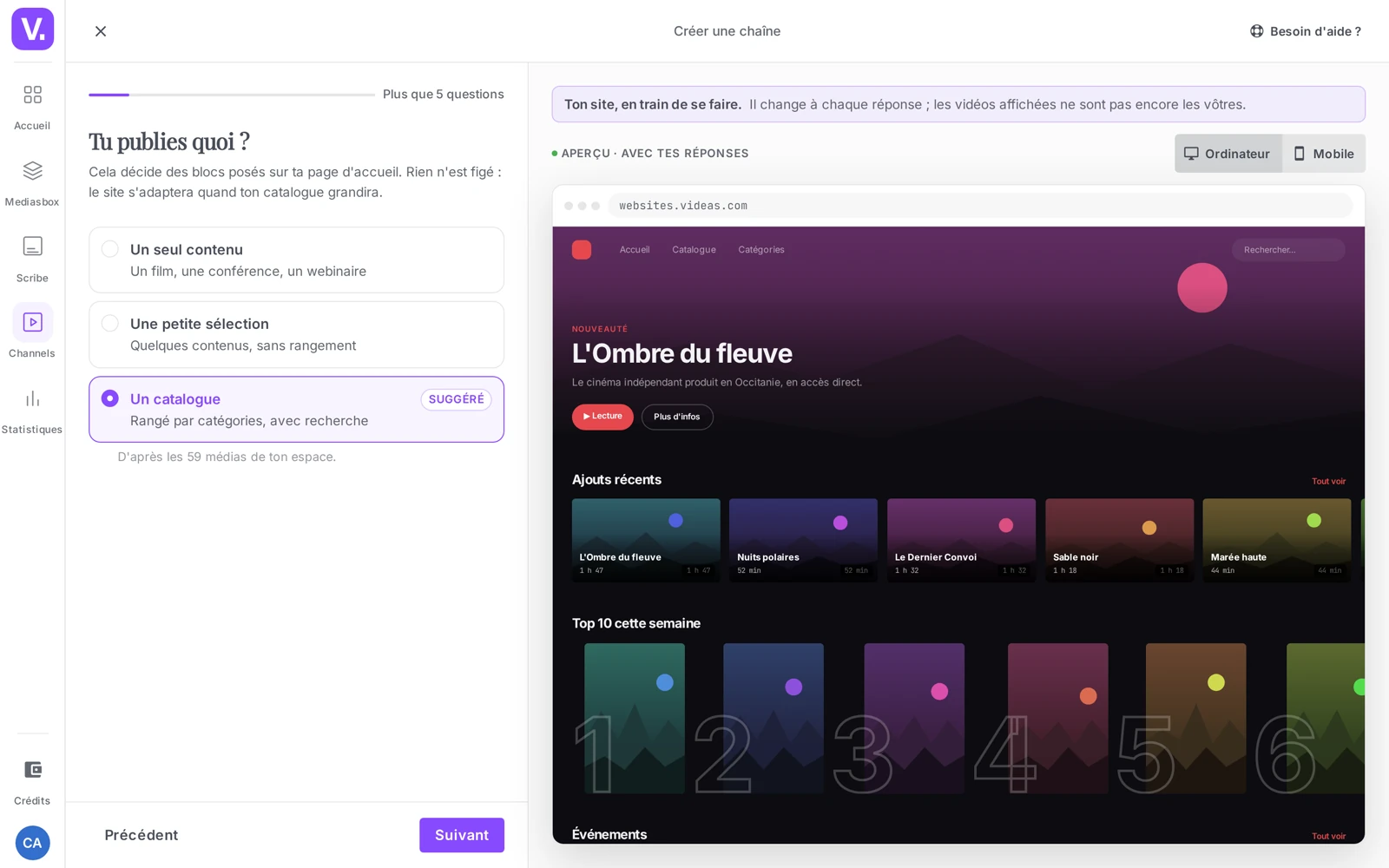Open the Top 10 poster number 5
Screen dimensions: 1389x868
[x=1195, y=719]
